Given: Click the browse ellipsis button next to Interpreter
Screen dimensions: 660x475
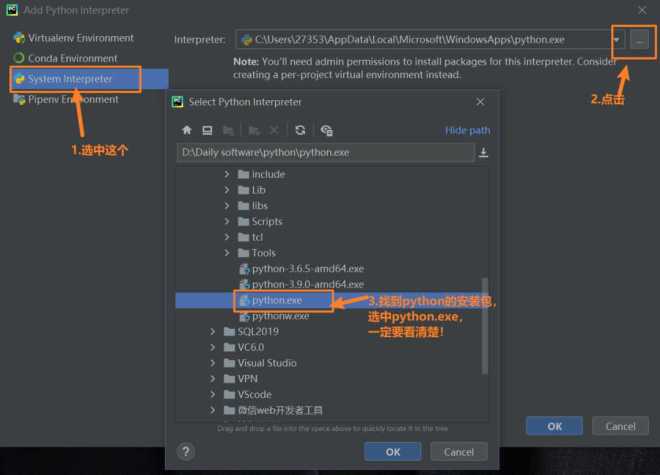Looking at the screenshot, I should (639, 40).
